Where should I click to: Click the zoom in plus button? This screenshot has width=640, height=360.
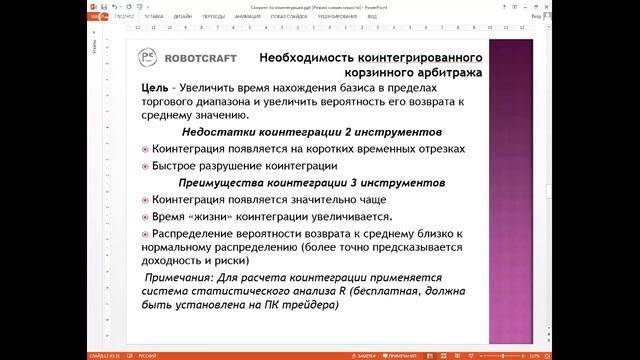click(x=523, y=356)
